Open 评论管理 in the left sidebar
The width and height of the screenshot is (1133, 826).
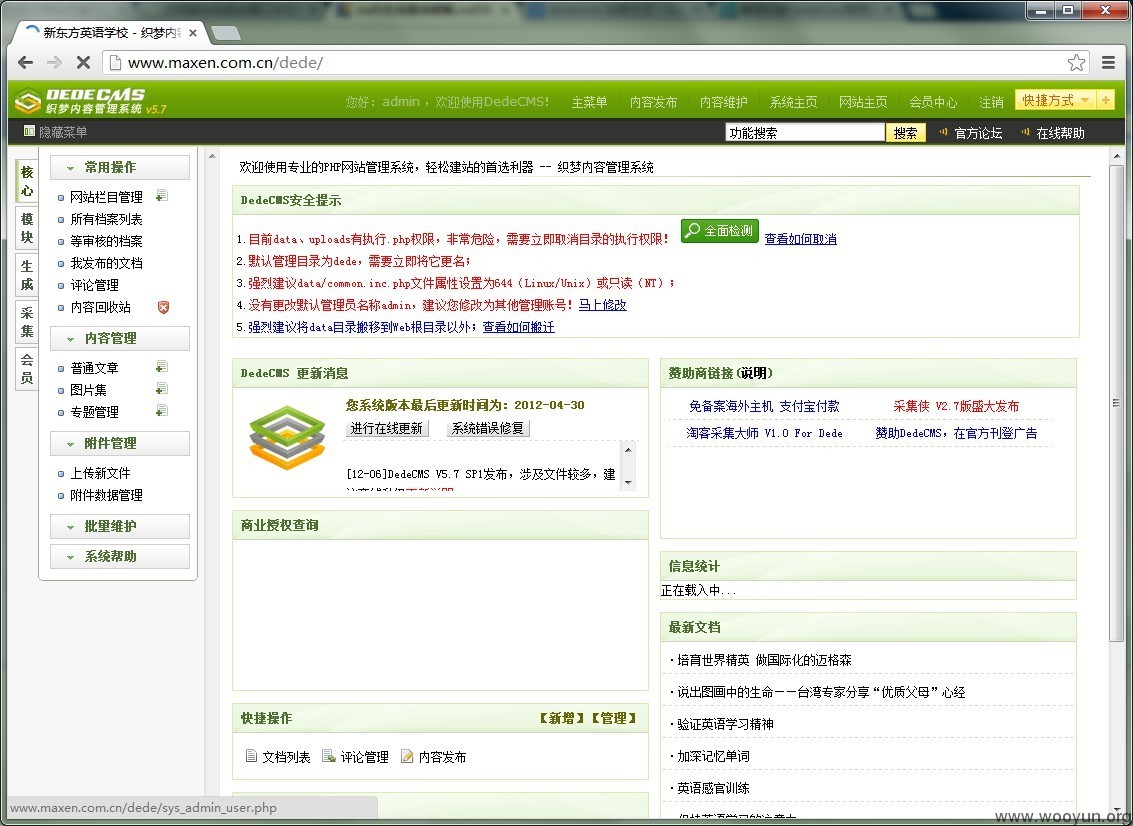pyautogui.click(x=95, y=285)
